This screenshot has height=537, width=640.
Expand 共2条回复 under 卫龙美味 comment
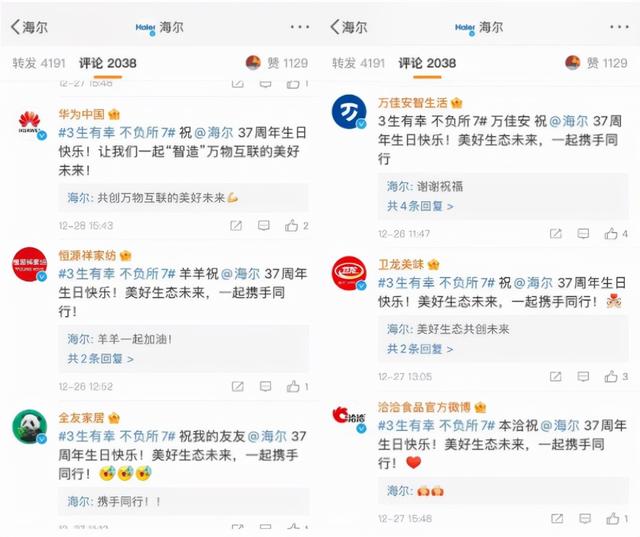(x=420, y=349)
